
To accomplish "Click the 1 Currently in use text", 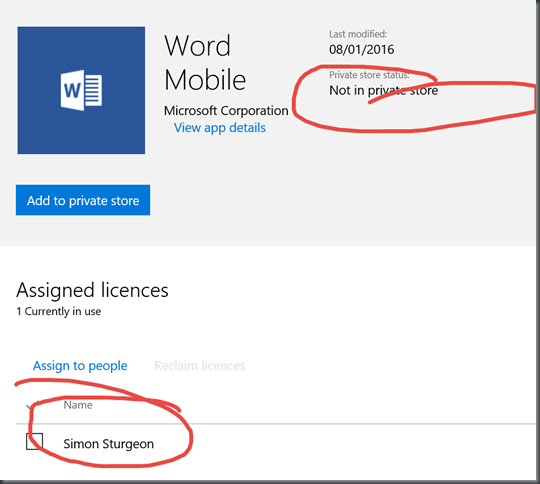I will tap(59, 311).
